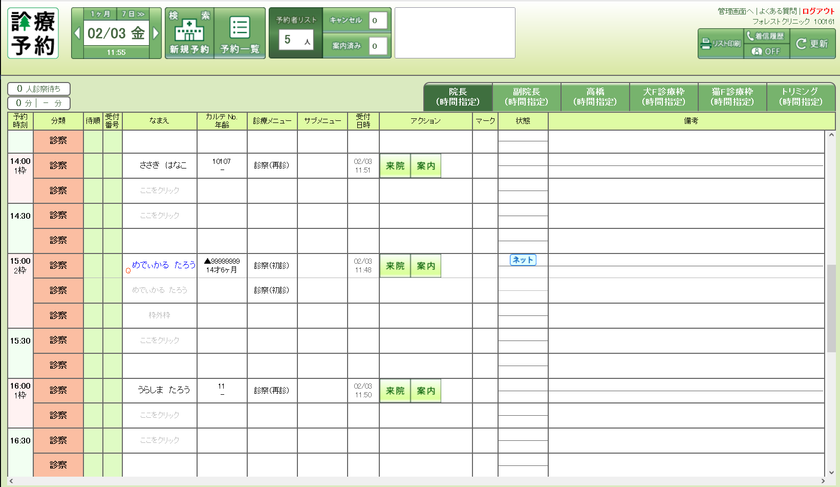Open 新規予約 hospital search icon
Image resolution: width=840 pixels, height=487 pixels.
point(190,33)
